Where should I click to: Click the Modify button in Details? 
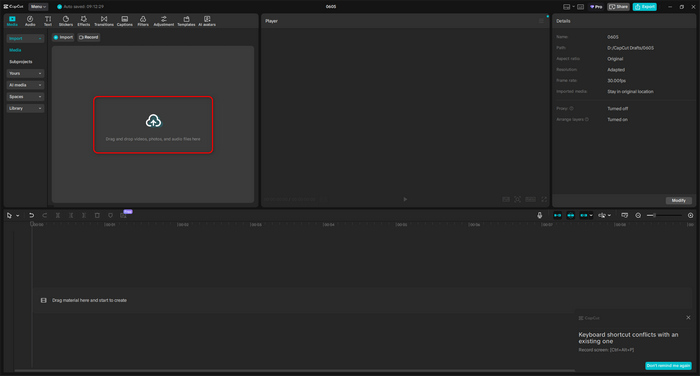679,201
